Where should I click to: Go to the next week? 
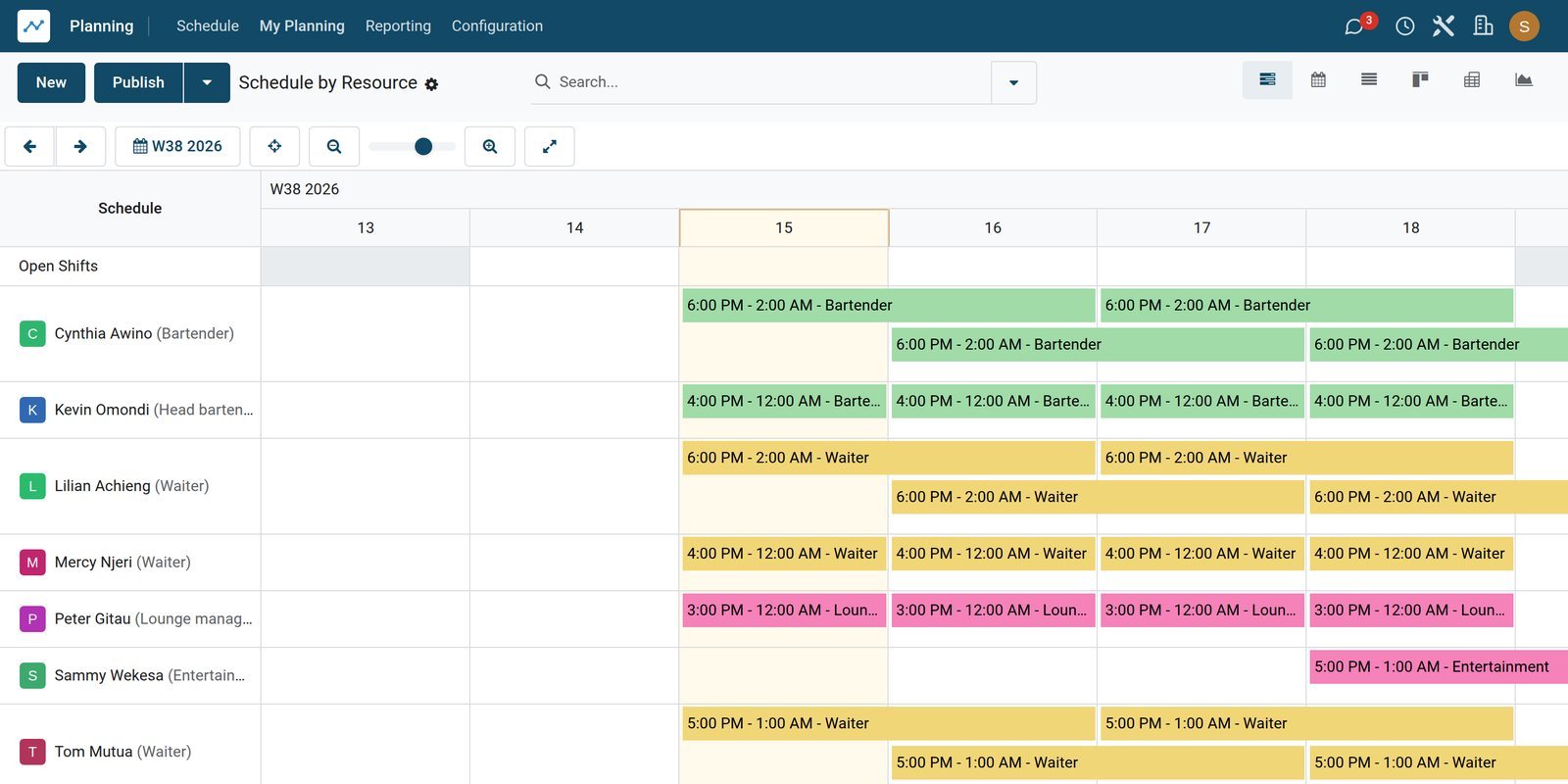(x=80, y=146)
